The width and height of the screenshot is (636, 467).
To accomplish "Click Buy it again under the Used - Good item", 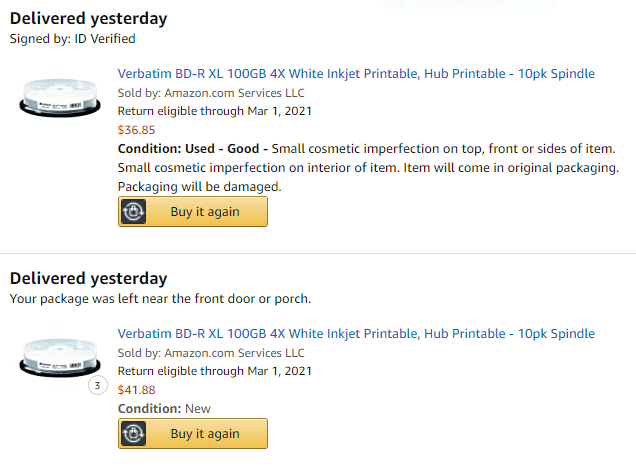I will (x=193, y=211).
